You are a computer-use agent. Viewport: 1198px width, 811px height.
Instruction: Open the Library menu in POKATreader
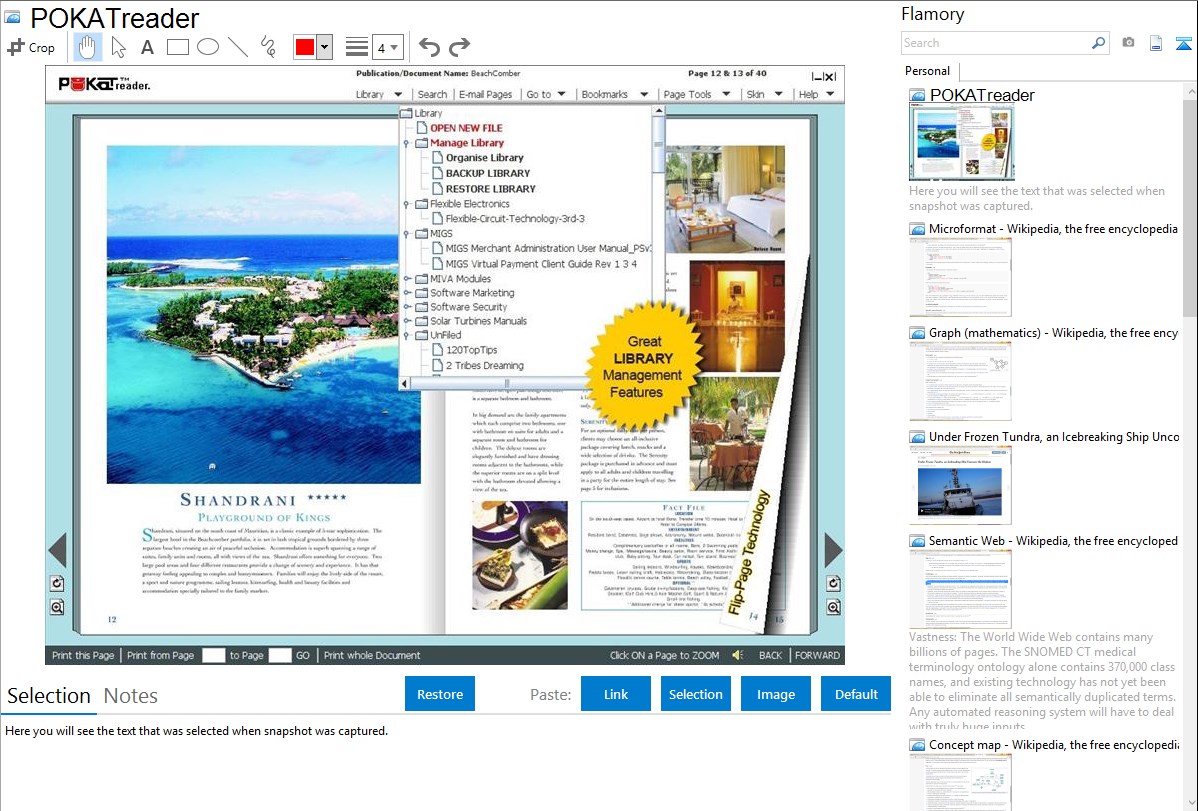coord(378,94)
